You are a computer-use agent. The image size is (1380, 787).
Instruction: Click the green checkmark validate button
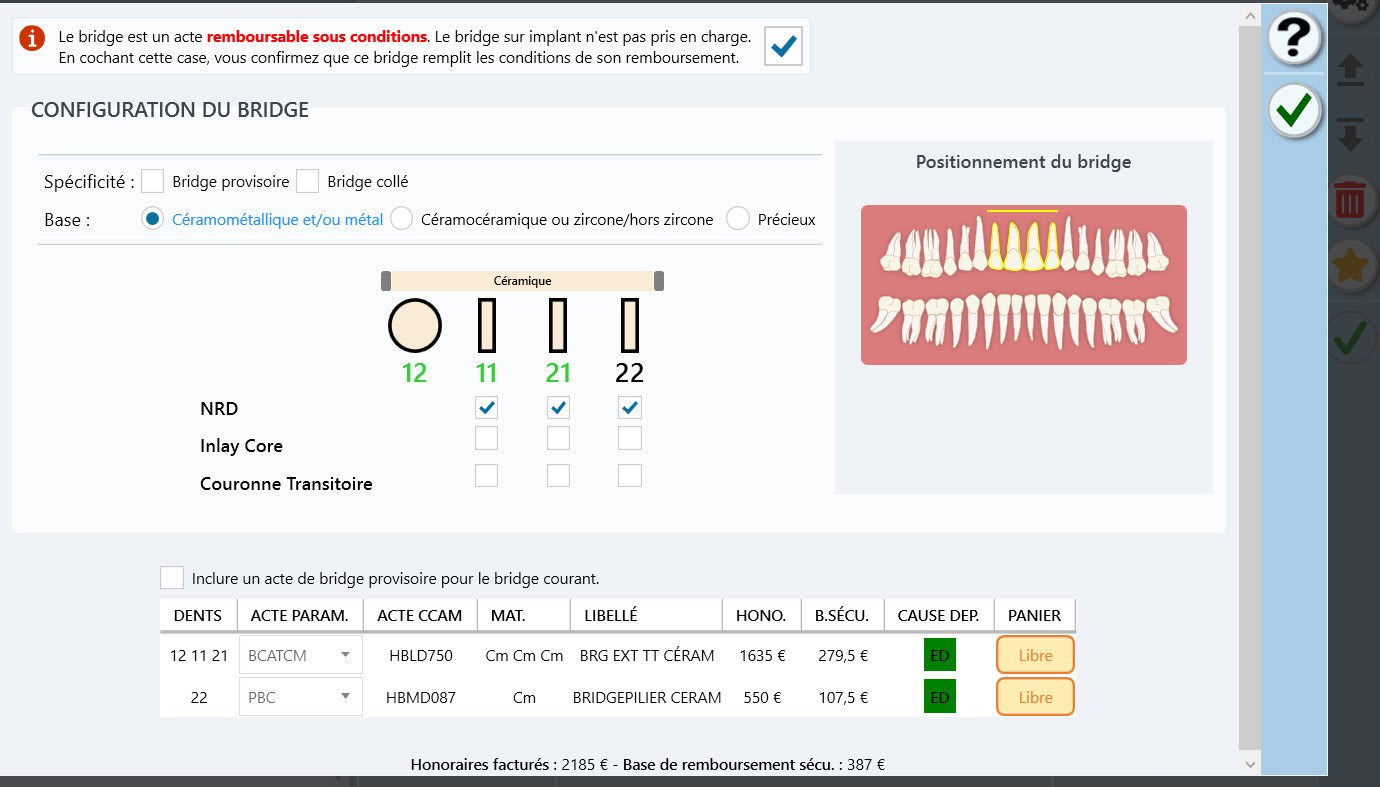[x=1295, y=110]
